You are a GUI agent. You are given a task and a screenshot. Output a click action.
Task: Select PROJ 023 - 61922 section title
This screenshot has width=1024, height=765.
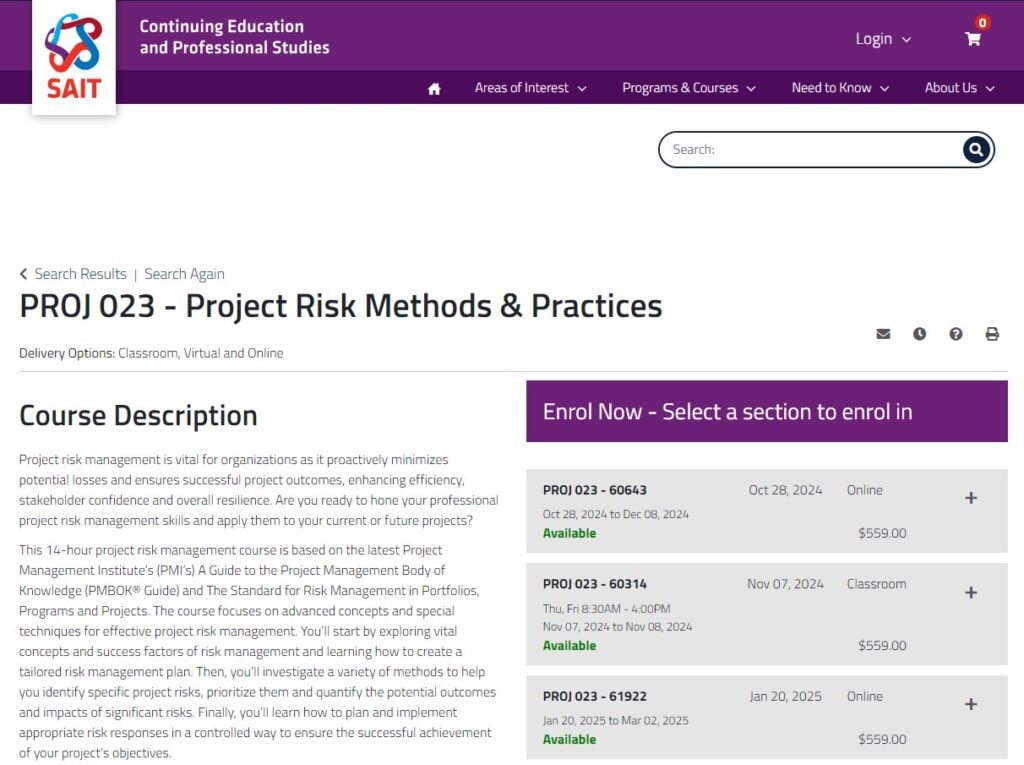[x=594, y=696]
